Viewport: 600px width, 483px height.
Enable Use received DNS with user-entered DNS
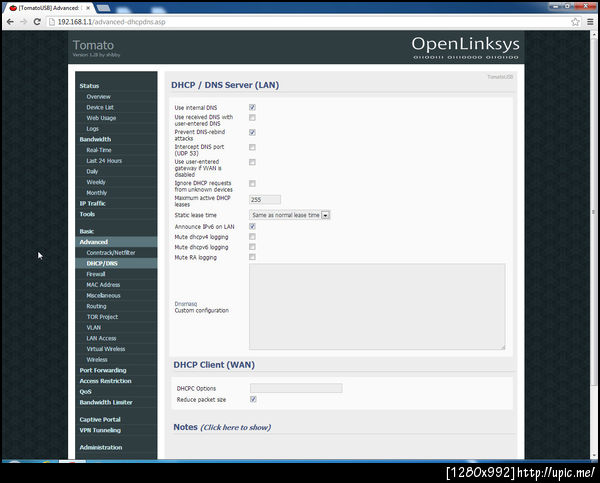252,117
